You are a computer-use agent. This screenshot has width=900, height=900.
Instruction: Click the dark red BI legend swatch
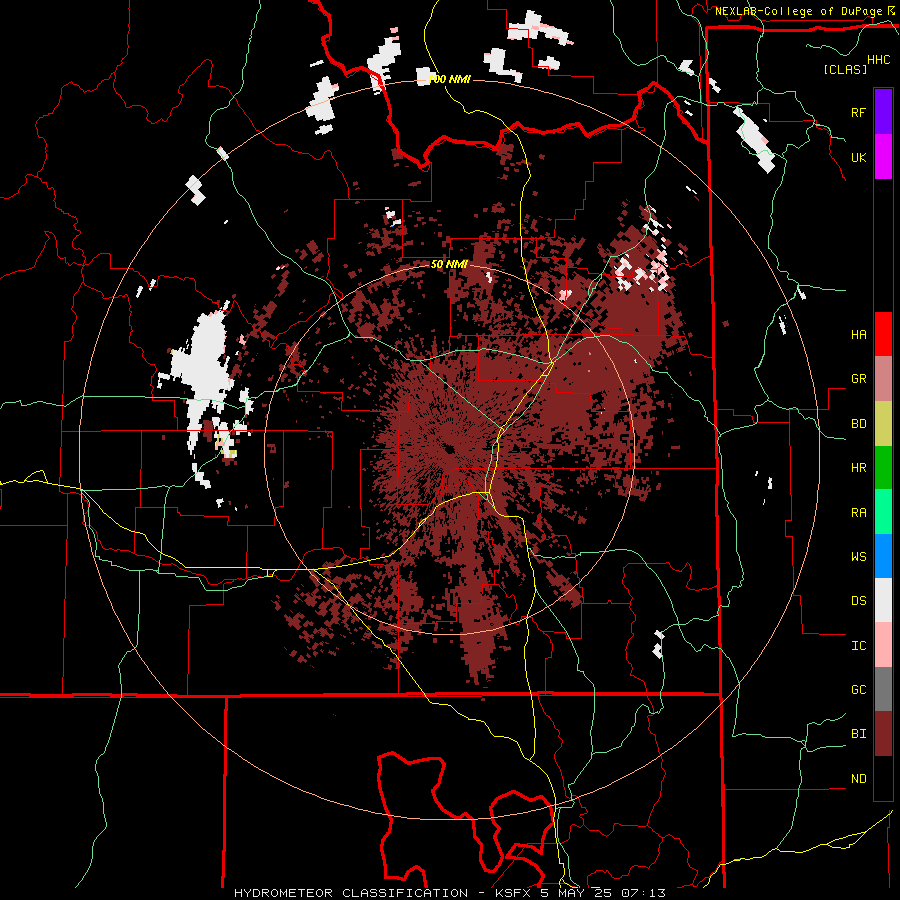tap(883, 734)
